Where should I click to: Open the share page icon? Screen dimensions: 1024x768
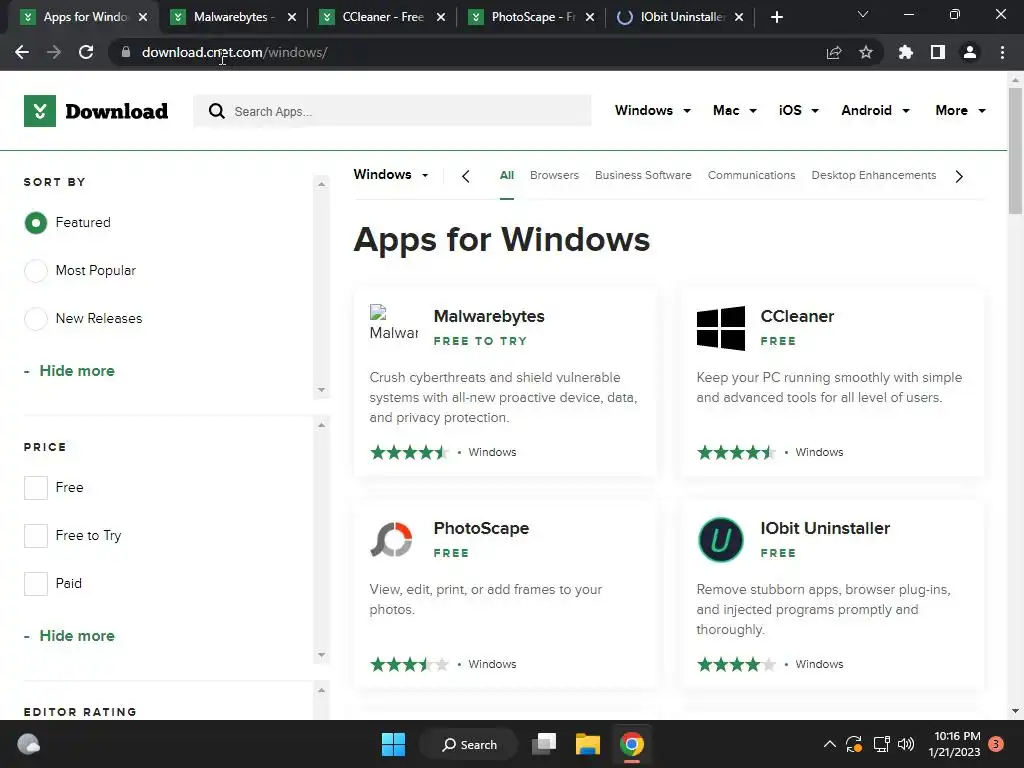834,52
